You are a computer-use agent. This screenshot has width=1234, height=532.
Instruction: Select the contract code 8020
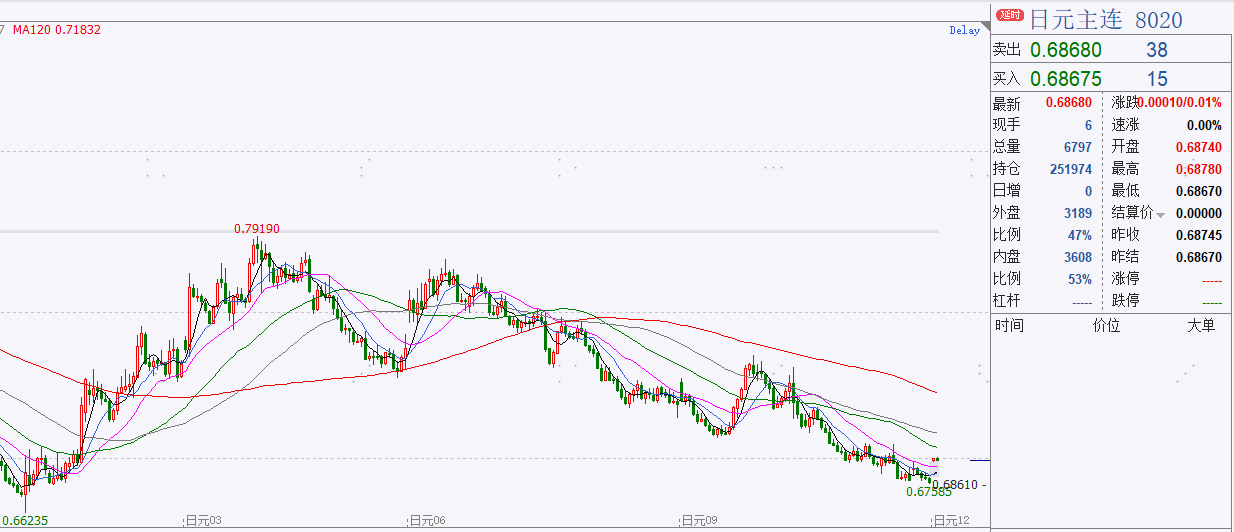click(x=1159, y=20)
